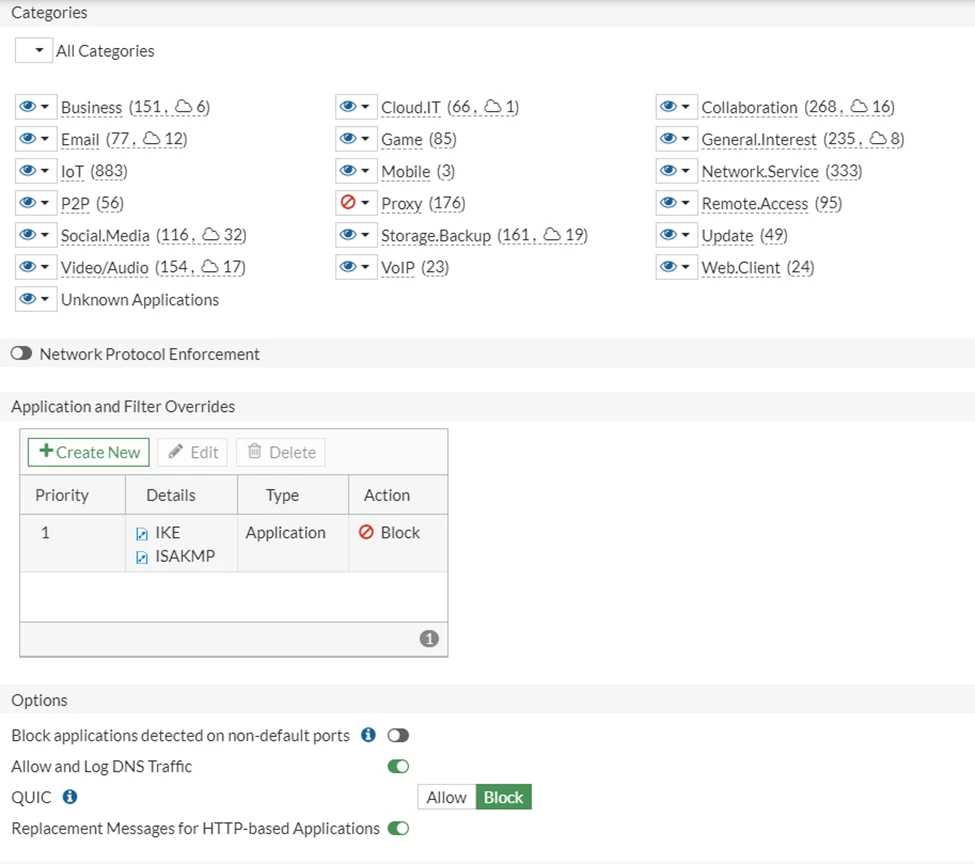
Task: Open action dropdown arrow for IoT
Action: pyautogui.click(x=45, y=170)
